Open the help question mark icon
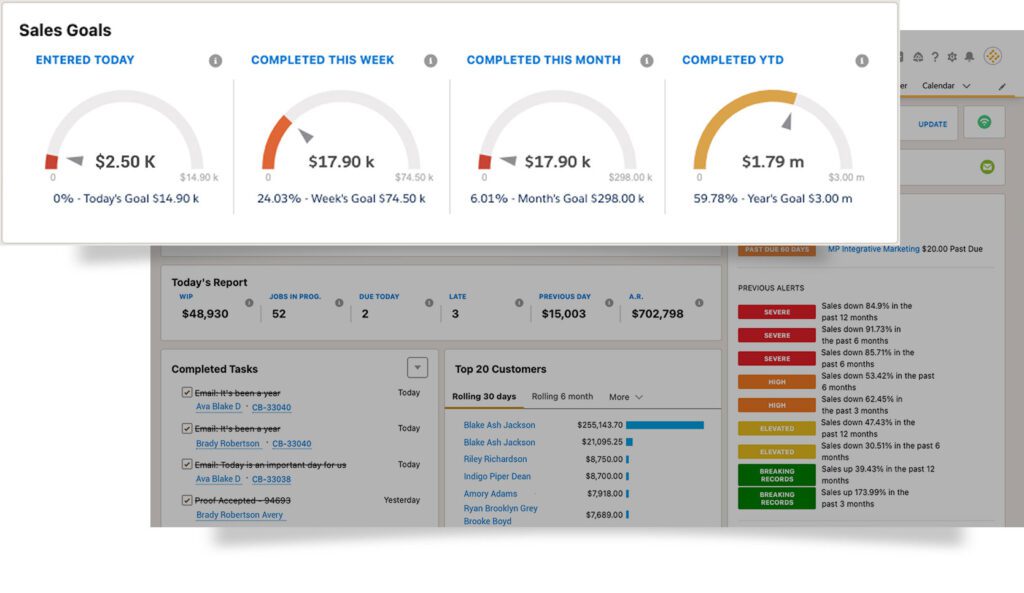The width and height of the screenshot is (1024, 593). (935, 56)
